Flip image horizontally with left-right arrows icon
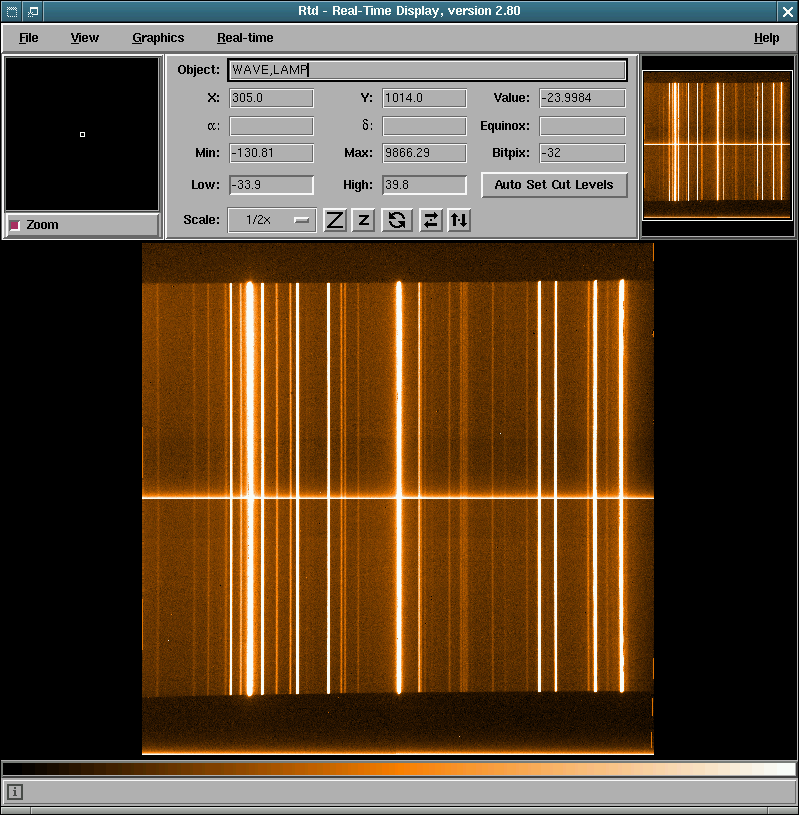Viewport: 799px width, 815px height. (x=430, y=220)
